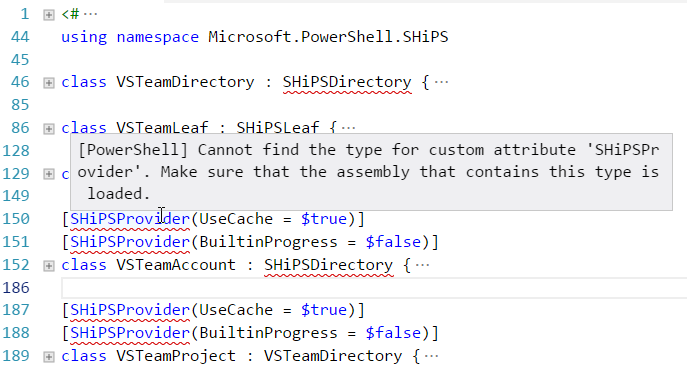Click the underlined SHiPSDirectory on line 46

pyautogui.click(x=347, y=82)
